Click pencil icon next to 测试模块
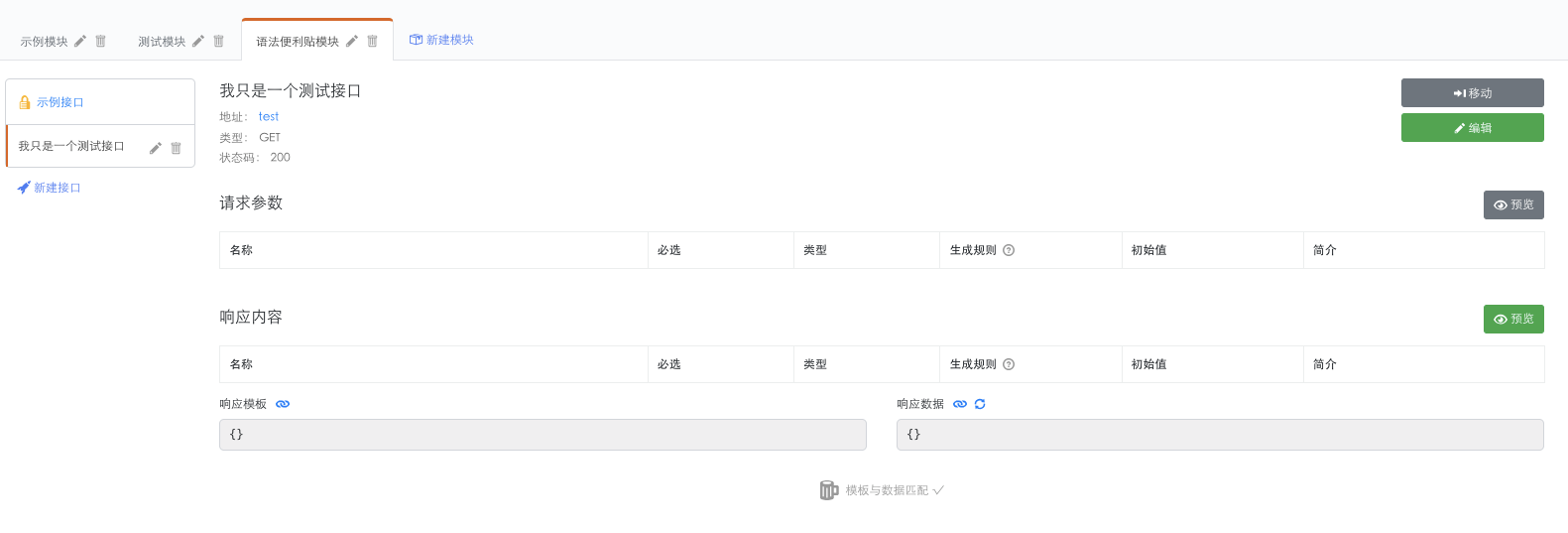This screenshot has height=533, width=1568. pos(198,41)
